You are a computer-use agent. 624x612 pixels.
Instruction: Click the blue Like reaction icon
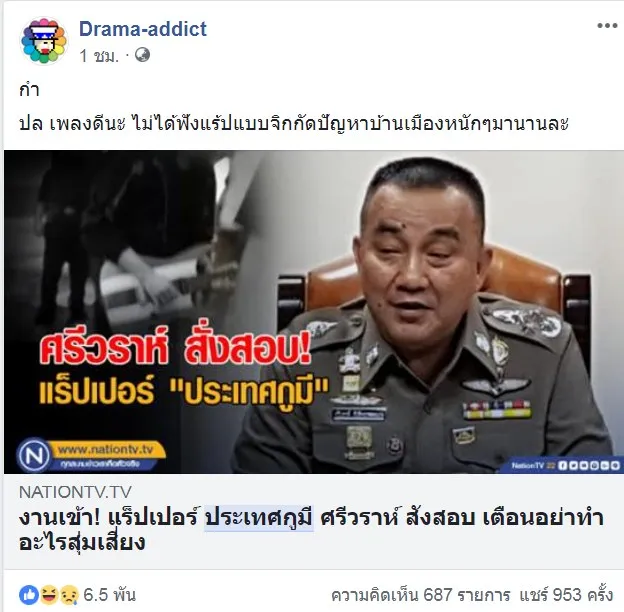(x=29, y=595)
